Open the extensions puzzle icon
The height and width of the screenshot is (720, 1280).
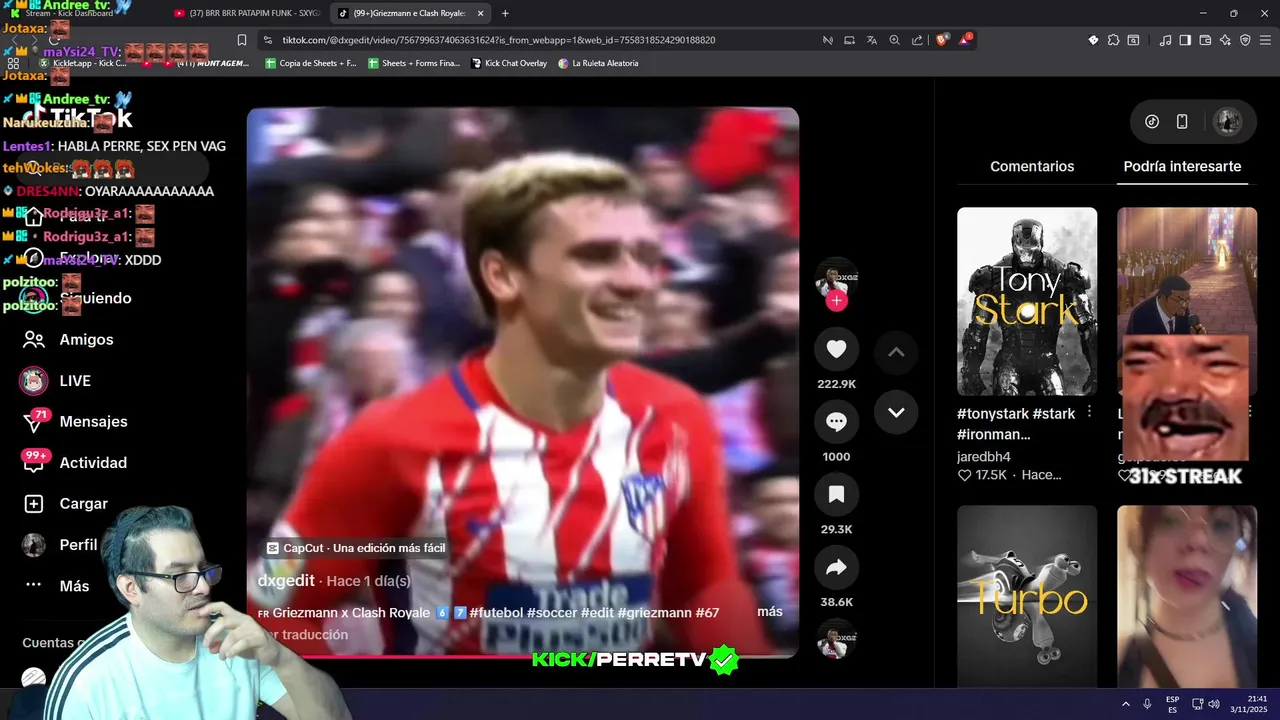[1114, 40]
